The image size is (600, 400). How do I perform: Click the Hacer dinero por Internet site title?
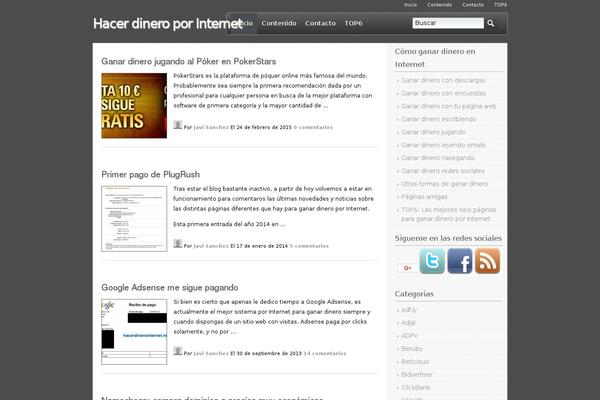(x=168, y=24)
